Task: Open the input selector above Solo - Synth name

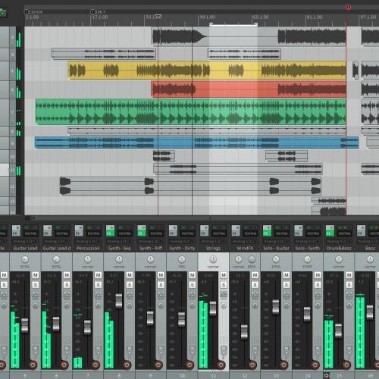Action: click(307, 241)
